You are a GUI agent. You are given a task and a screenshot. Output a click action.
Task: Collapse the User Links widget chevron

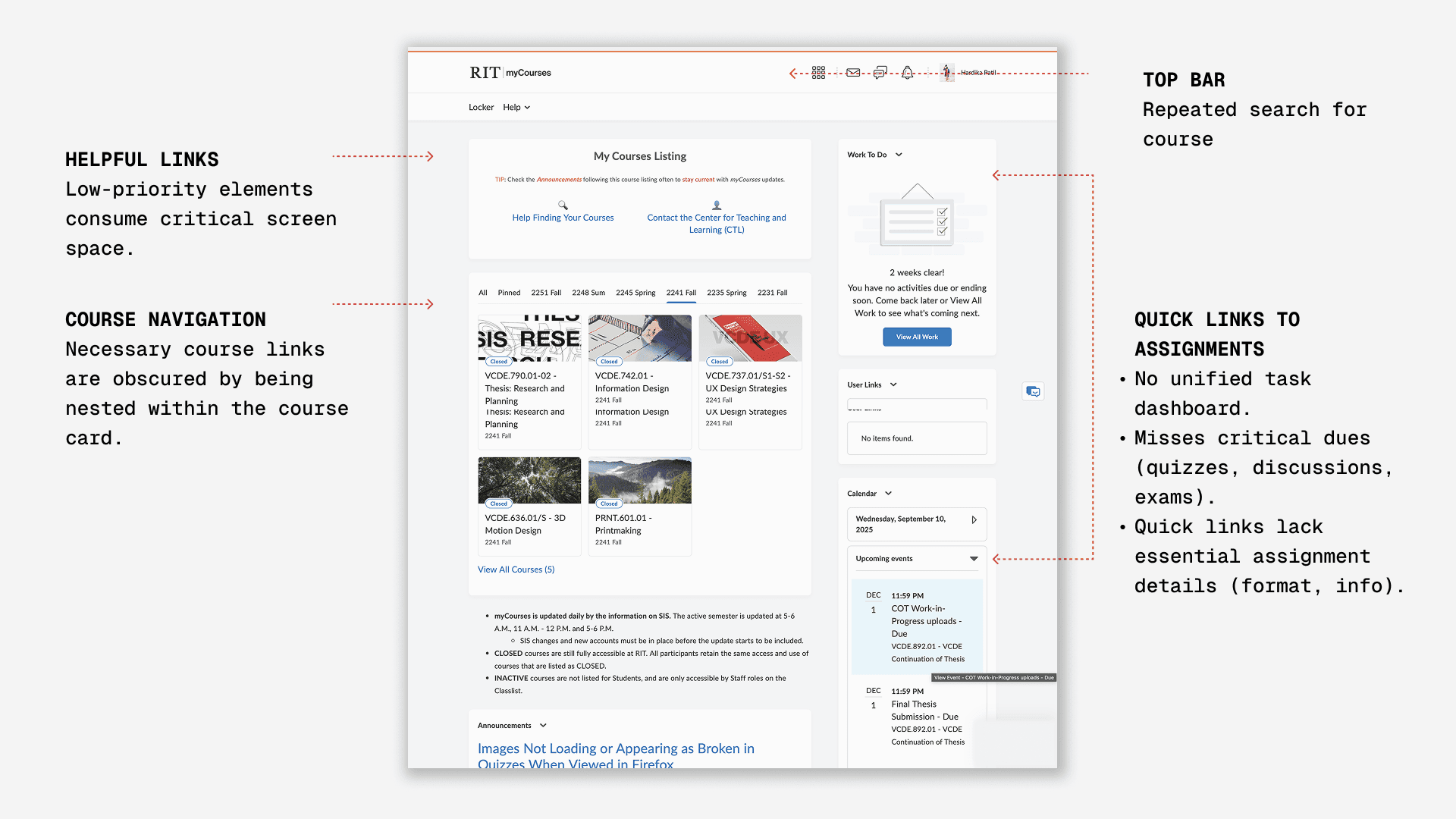pos(893,385)
